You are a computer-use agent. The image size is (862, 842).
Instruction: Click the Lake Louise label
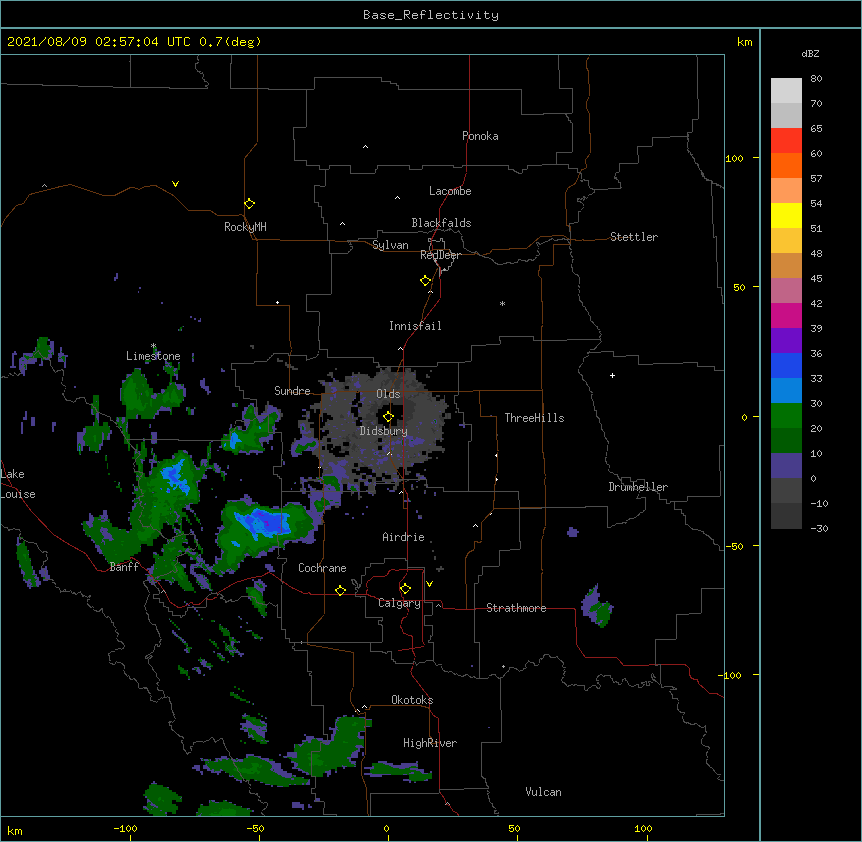(x=16, y=484)
